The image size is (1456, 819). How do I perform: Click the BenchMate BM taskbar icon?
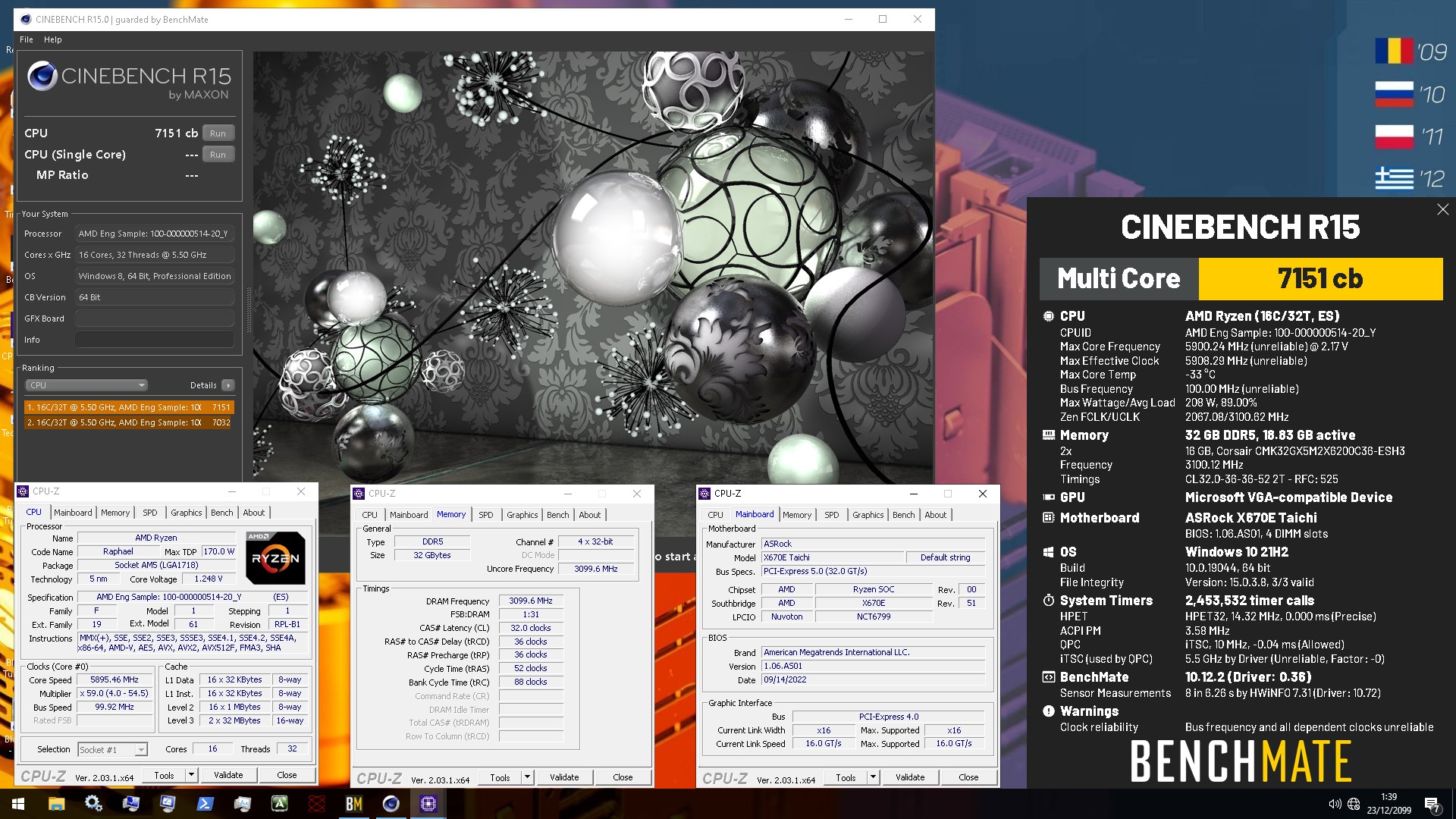354,804
